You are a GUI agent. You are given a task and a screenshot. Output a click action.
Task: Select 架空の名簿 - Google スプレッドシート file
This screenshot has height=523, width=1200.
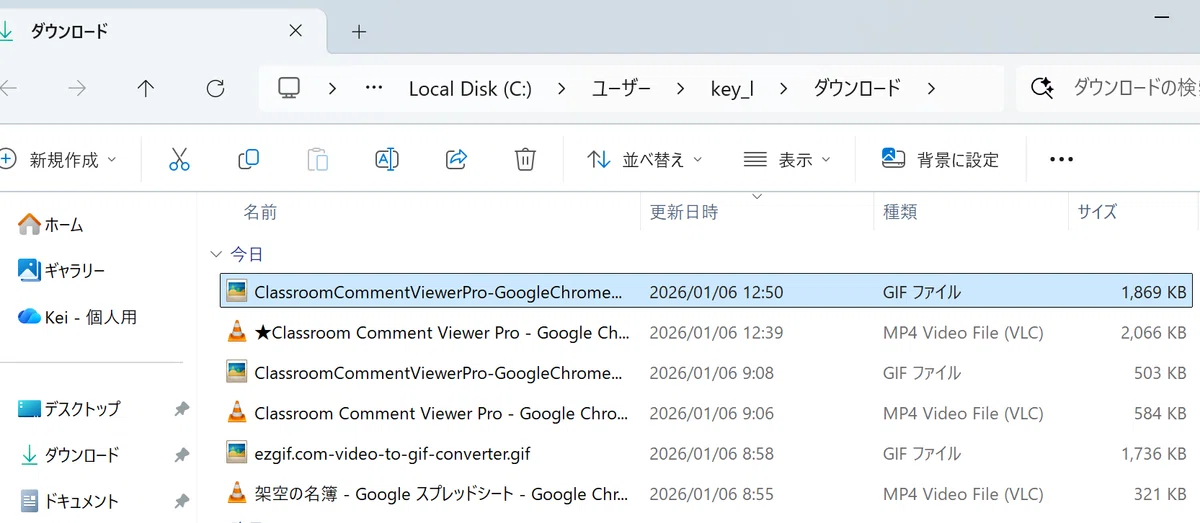[442, 493]
